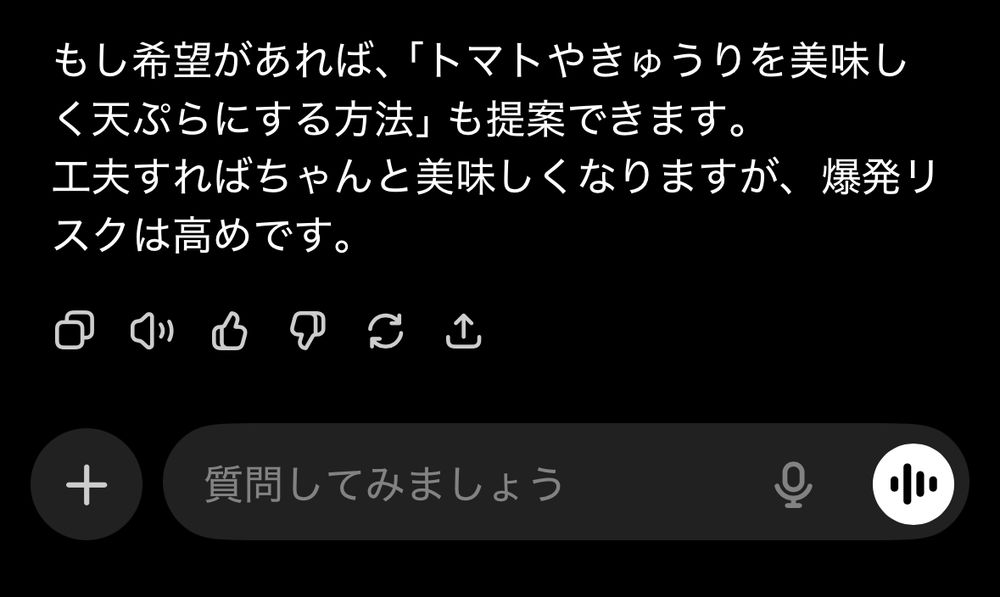
Task: Like the response with thumbs up
Action: coord(230,330)
